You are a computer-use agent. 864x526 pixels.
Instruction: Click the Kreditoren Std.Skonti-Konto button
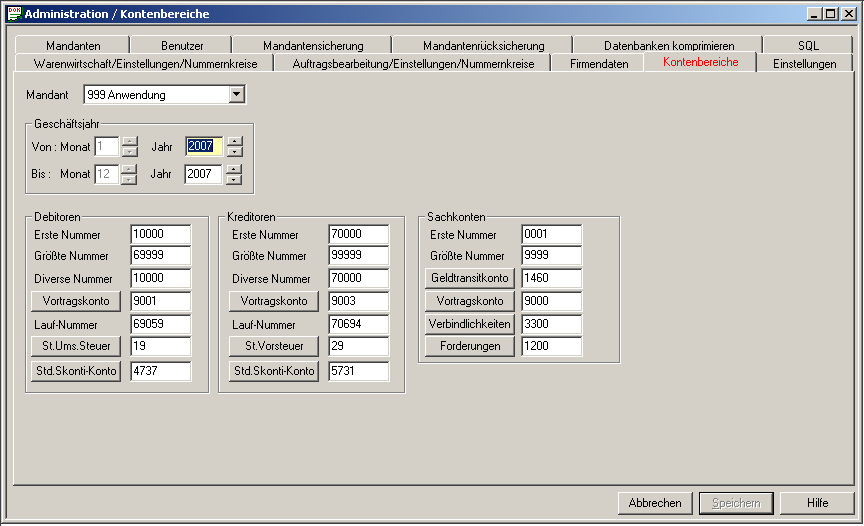(x=274, y=371)
